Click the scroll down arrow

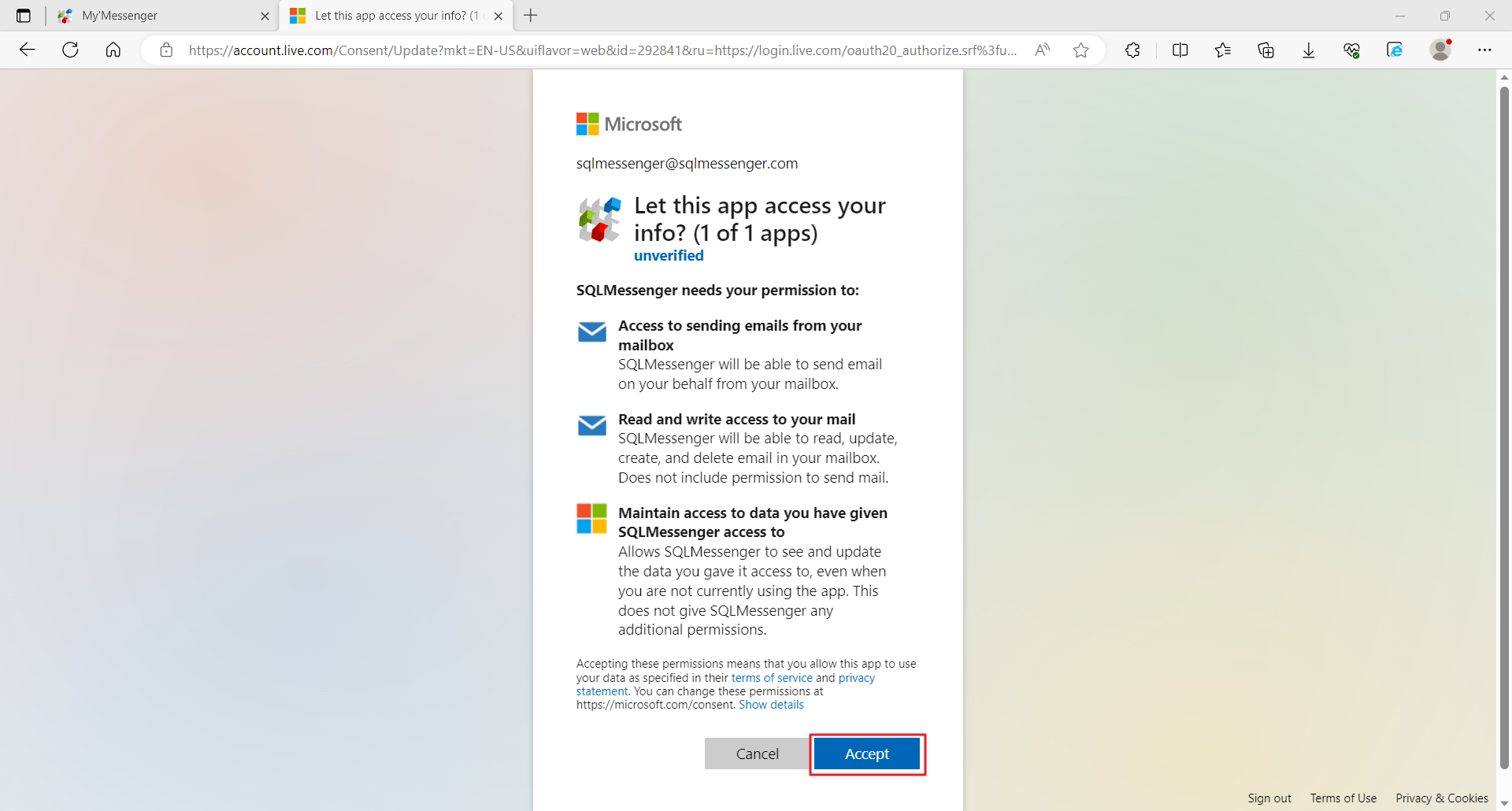(x=1504, y=804)
